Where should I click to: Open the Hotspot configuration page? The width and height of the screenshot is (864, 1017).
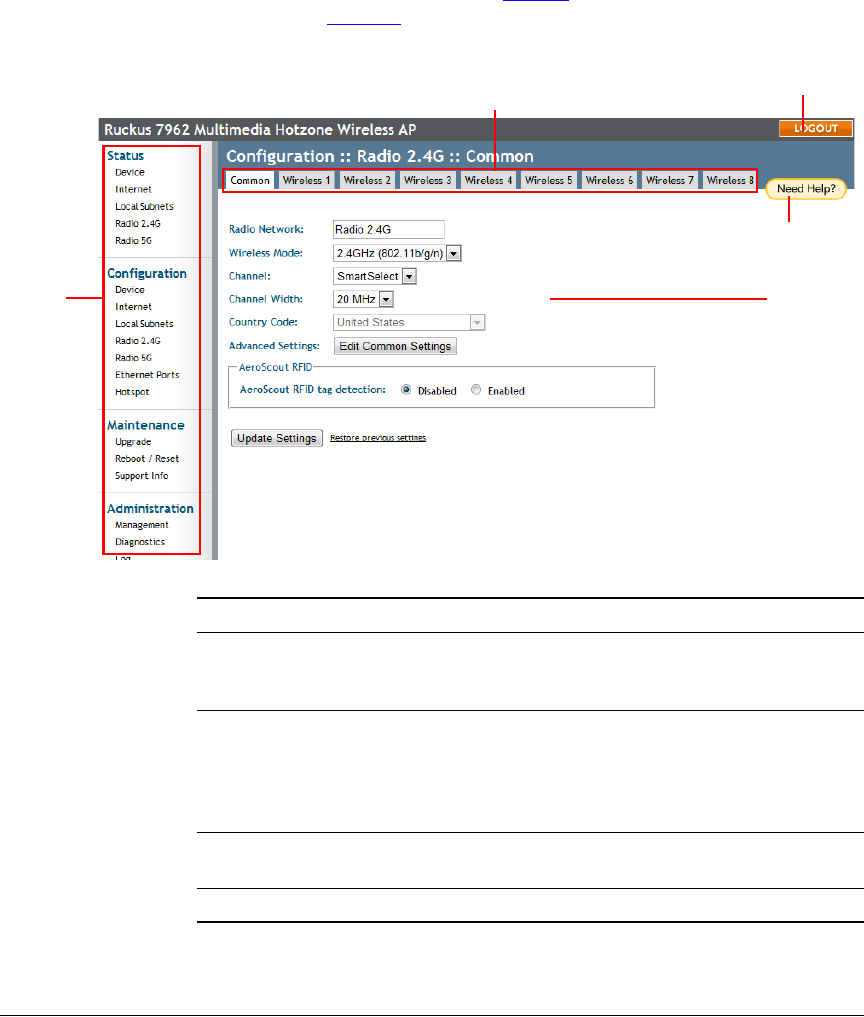click(x=132, y=392)
